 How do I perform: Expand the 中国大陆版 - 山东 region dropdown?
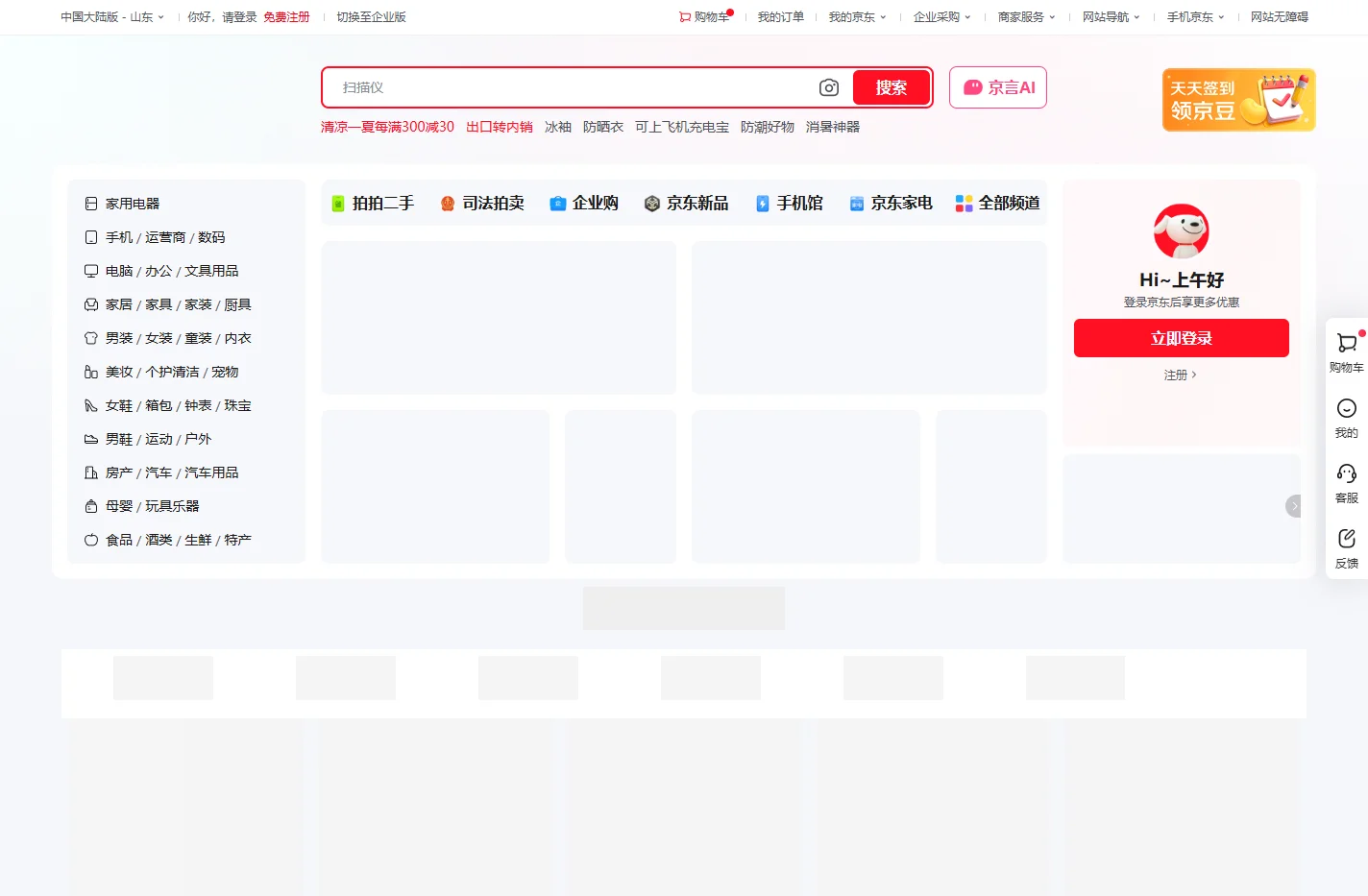click(112, 17)
